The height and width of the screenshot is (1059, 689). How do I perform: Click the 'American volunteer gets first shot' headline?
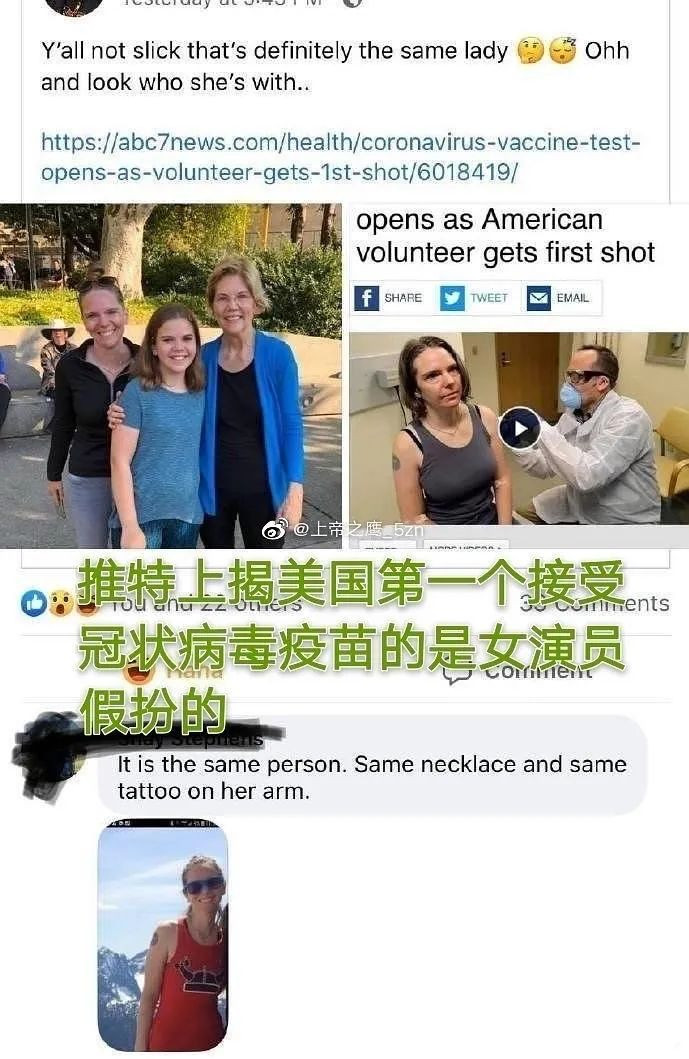click(x=505, y=236)
